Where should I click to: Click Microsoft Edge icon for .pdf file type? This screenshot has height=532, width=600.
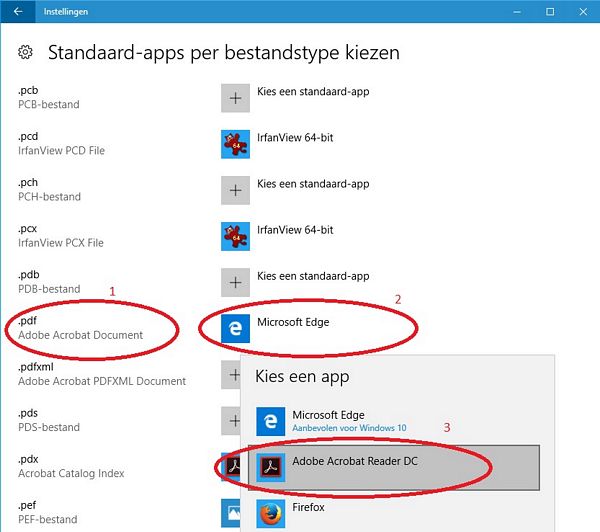pyautogui.click(x=235, y=328)
